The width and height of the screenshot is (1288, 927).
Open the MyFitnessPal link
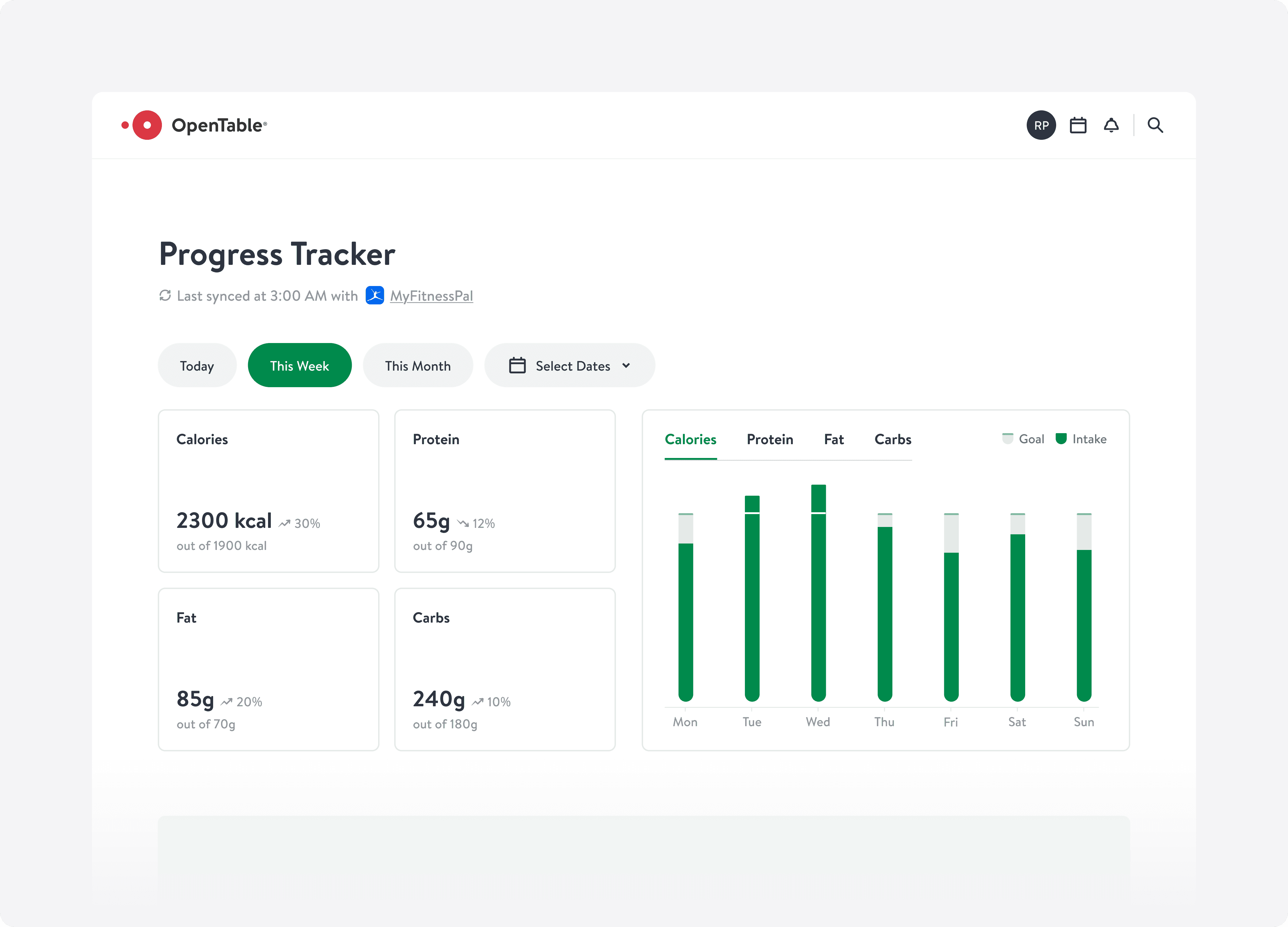[431, 296]
